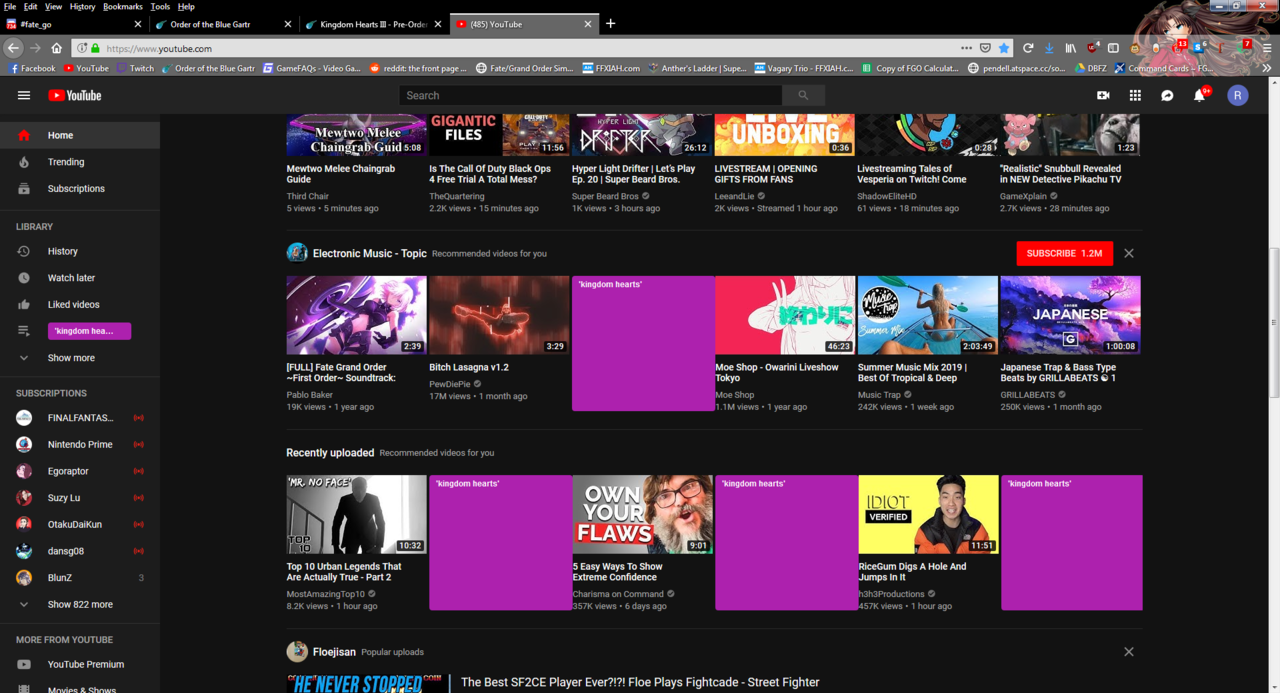1280x693 pixels.
Task: Dismiss the Electronic Music topic section
Action: [x=1129, y=253]
